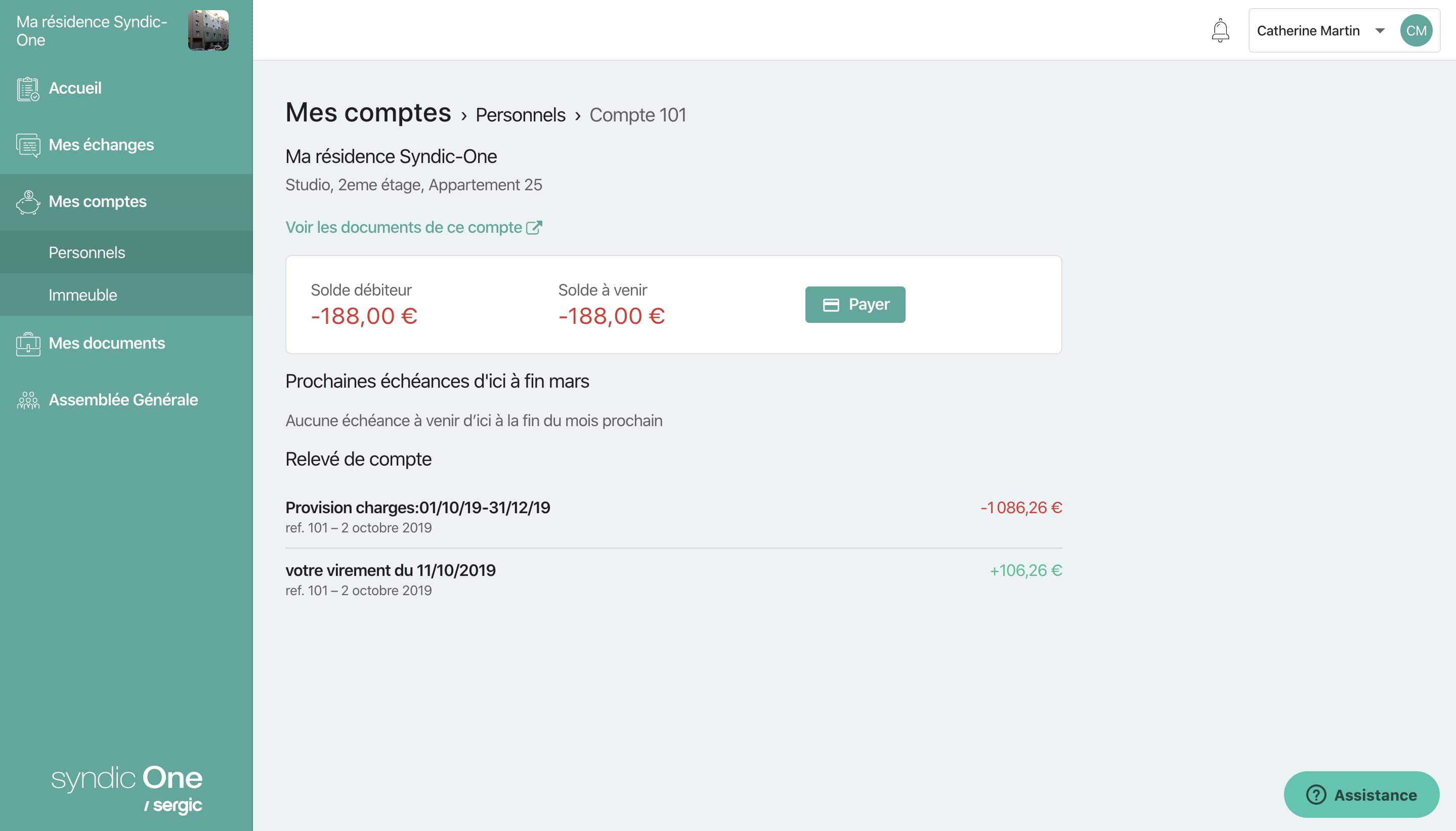Open Voir les documents de ce compte

[414, 227]
